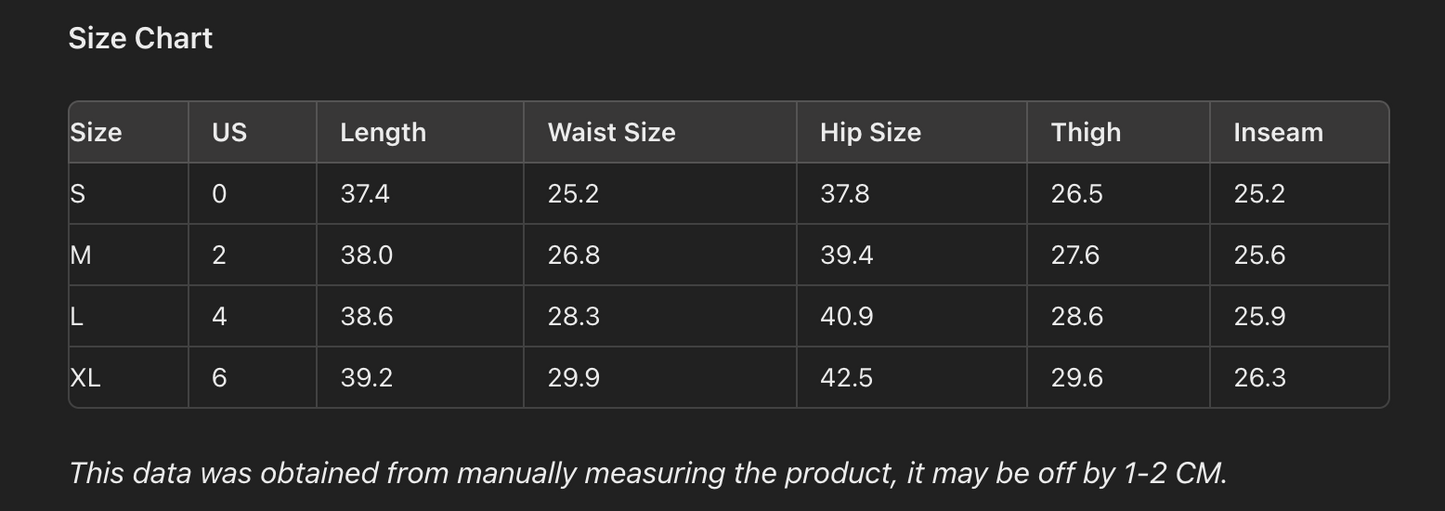Click the M size row label

[81, 255]
